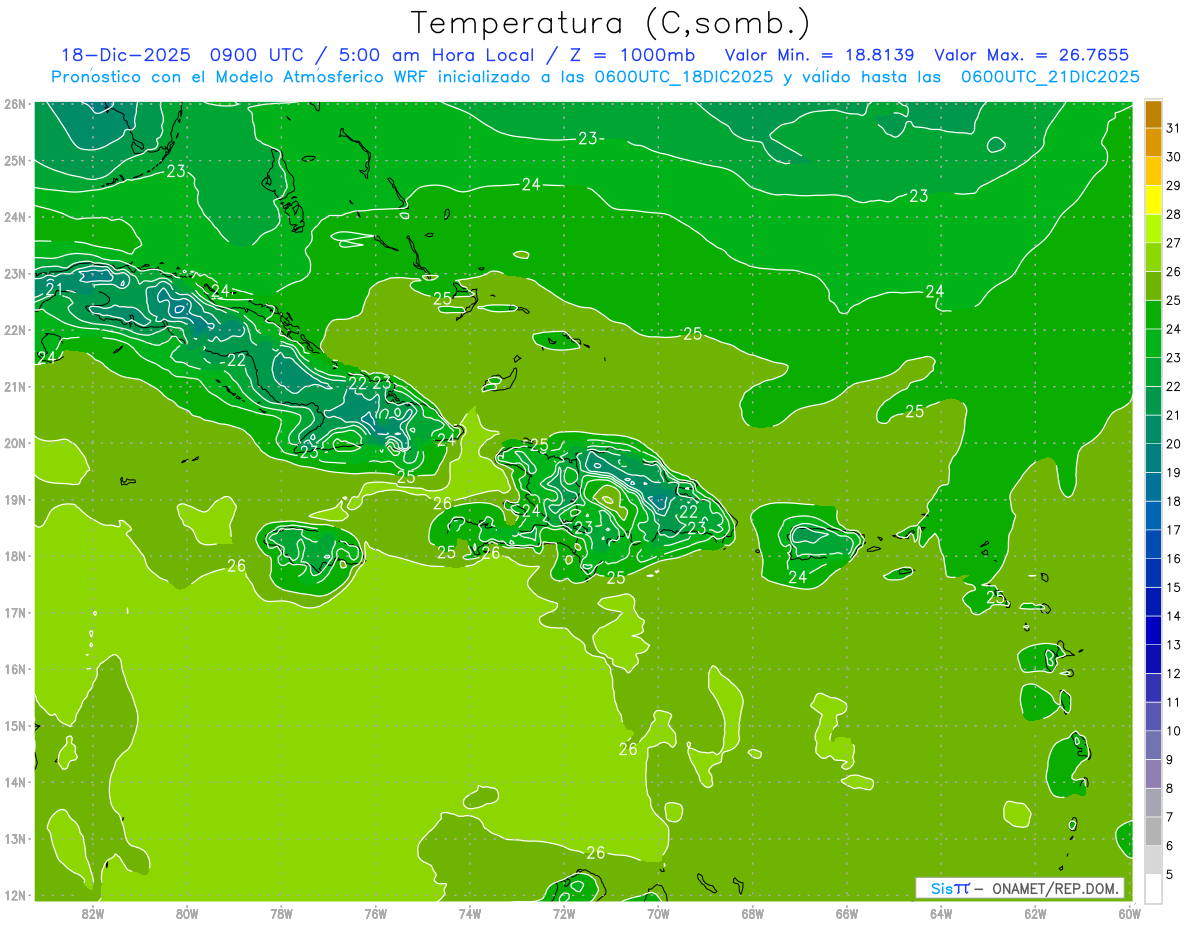Screen dimensions: 1200x927
Task: Click color scale label '30'
Action: point(1173,157)
